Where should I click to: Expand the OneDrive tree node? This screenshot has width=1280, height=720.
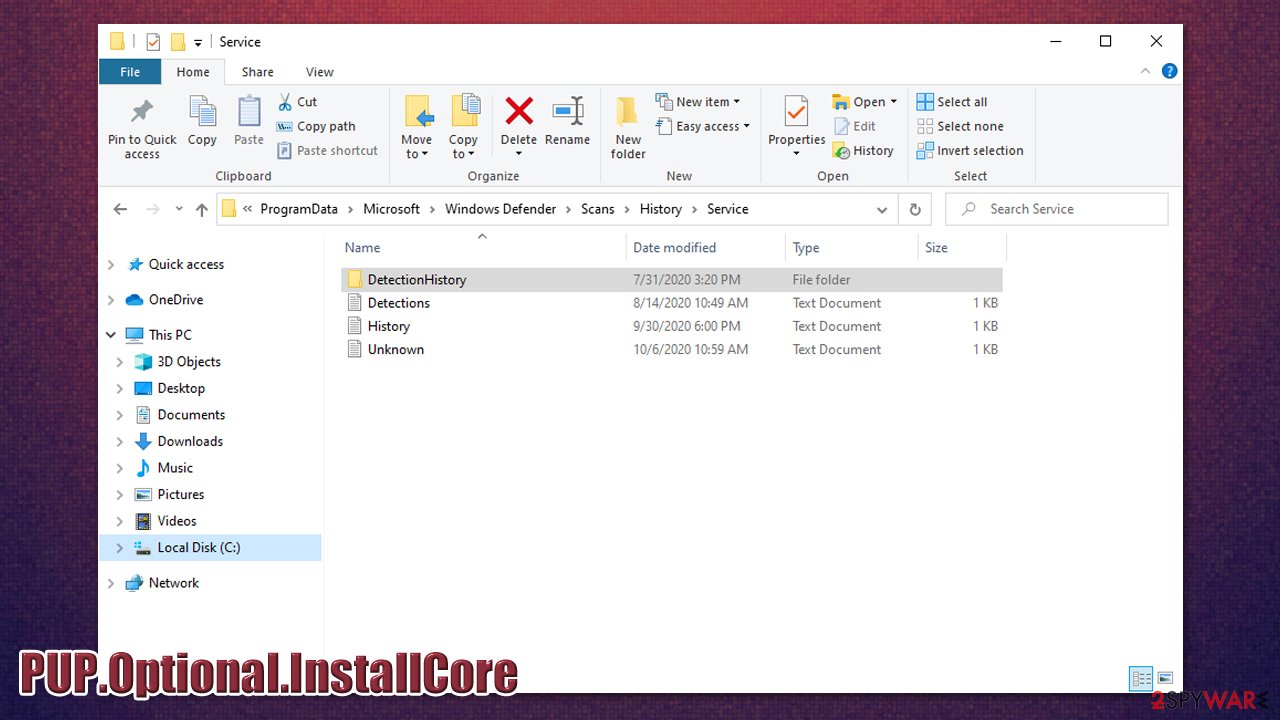[x=111, y=300]
